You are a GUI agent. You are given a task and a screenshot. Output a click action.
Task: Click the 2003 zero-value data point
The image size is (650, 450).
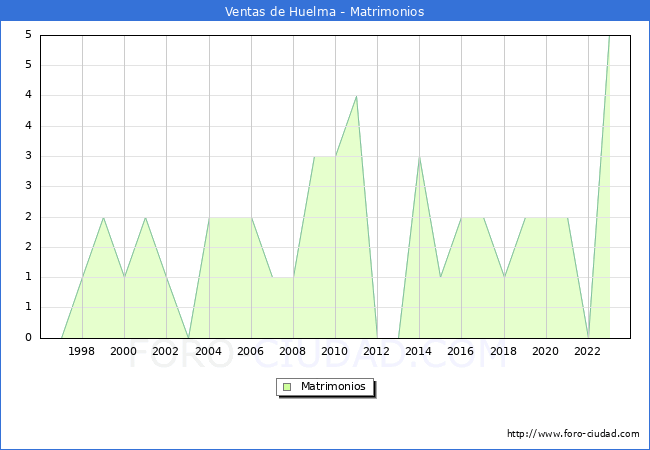188,338
